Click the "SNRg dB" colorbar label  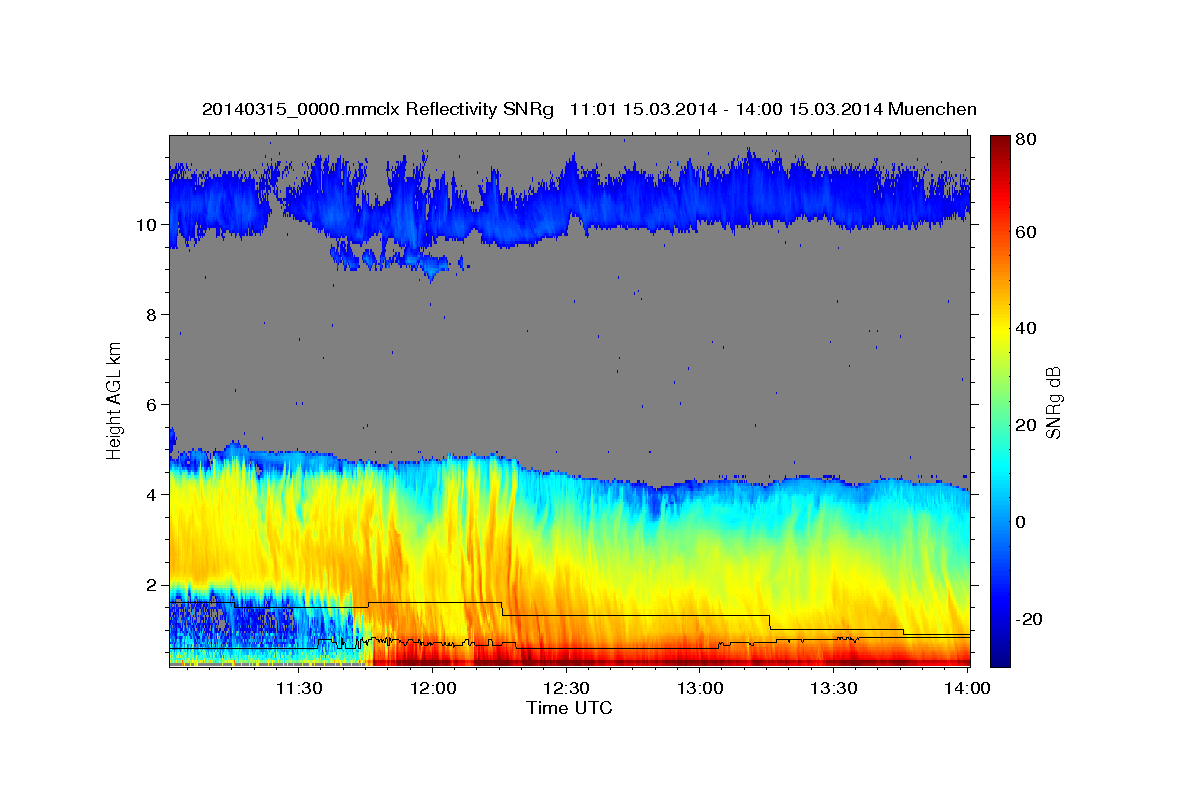click(x=1053, y=403)
